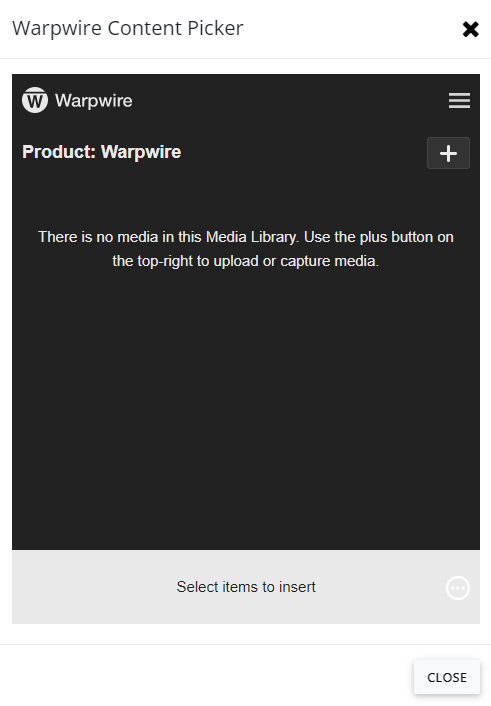
Task: Click the circular W Warpwire logo
Action: [x=35, y=100]
